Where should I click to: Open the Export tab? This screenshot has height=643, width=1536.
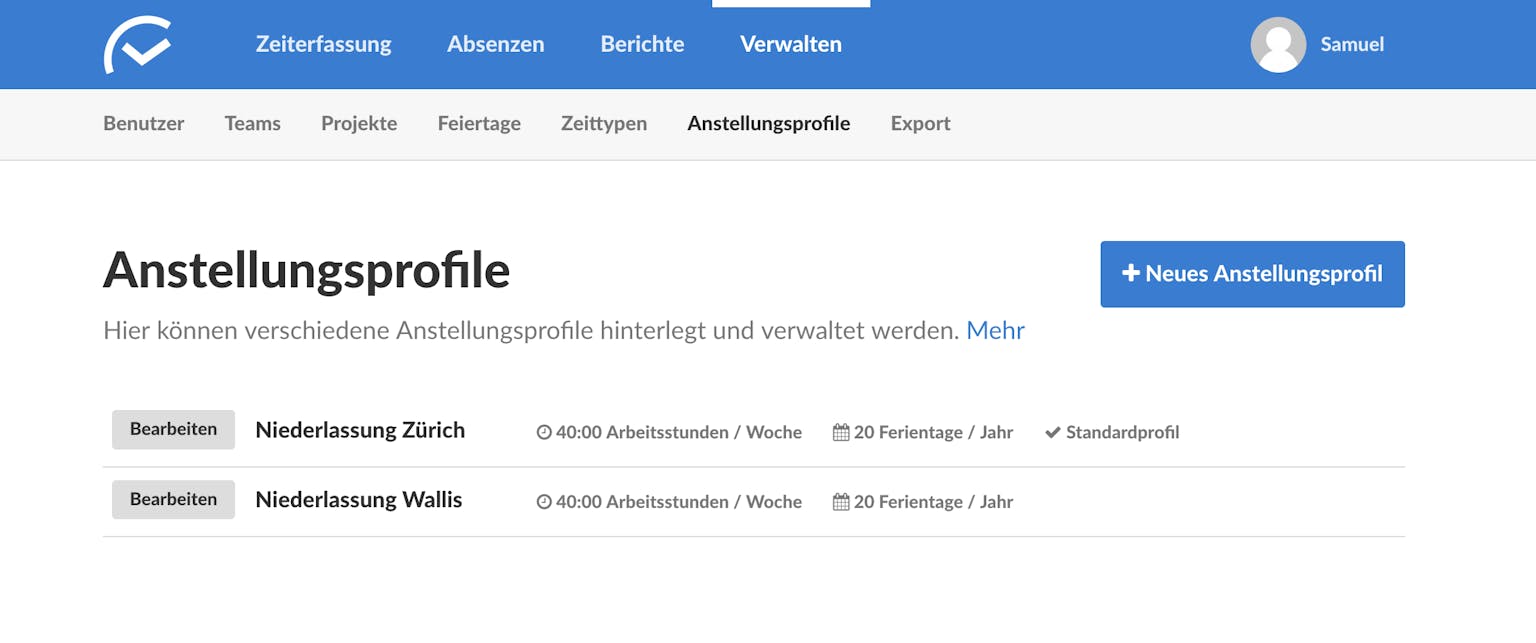point(921,123)
